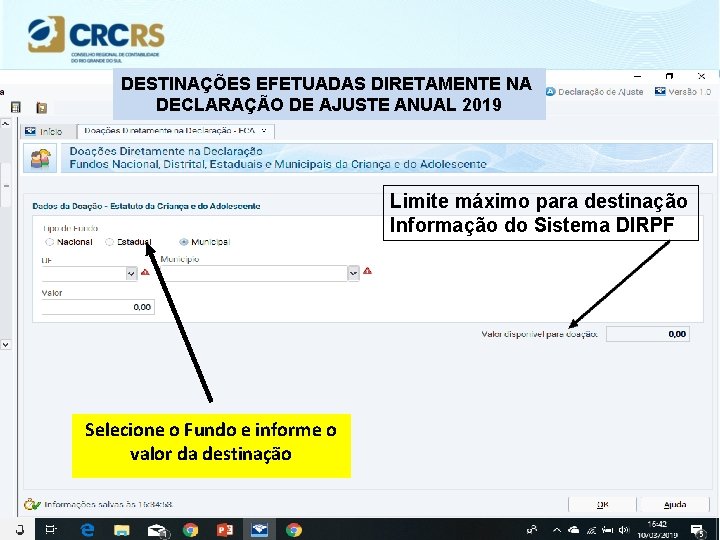The width and height of the screenshot is (720, 540).
Task: Click the CRCRS logo
Action: (x=96, y=38)
